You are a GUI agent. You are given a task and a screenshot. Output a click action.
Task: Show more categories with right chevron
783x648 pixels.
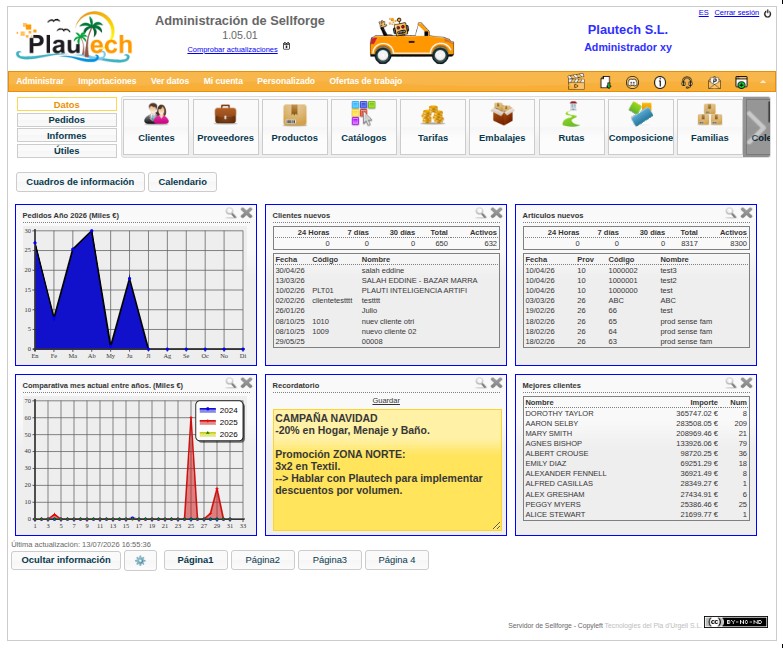(757, 127)
